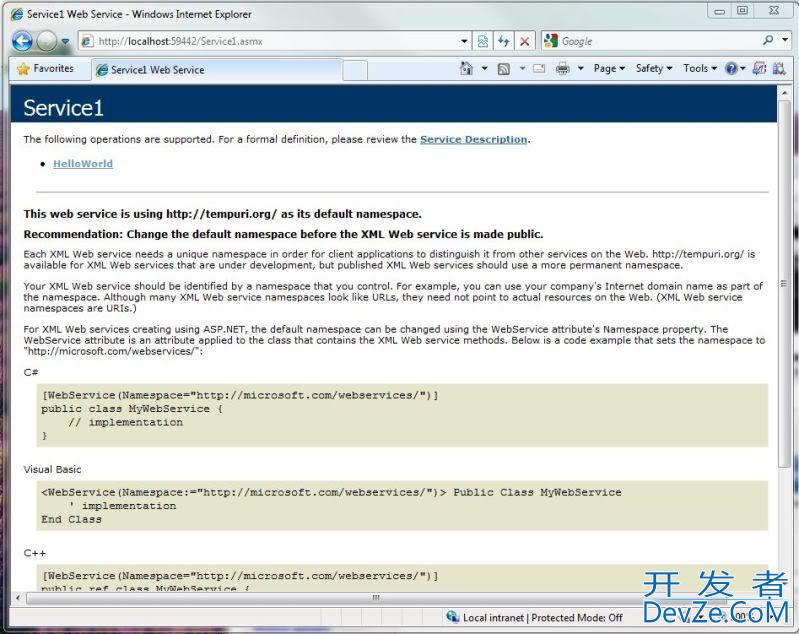Viewport: 799px width, 634px height.
Task: Click 'Local intranet | Protected Mode: Off' status text
Action: 543,618
